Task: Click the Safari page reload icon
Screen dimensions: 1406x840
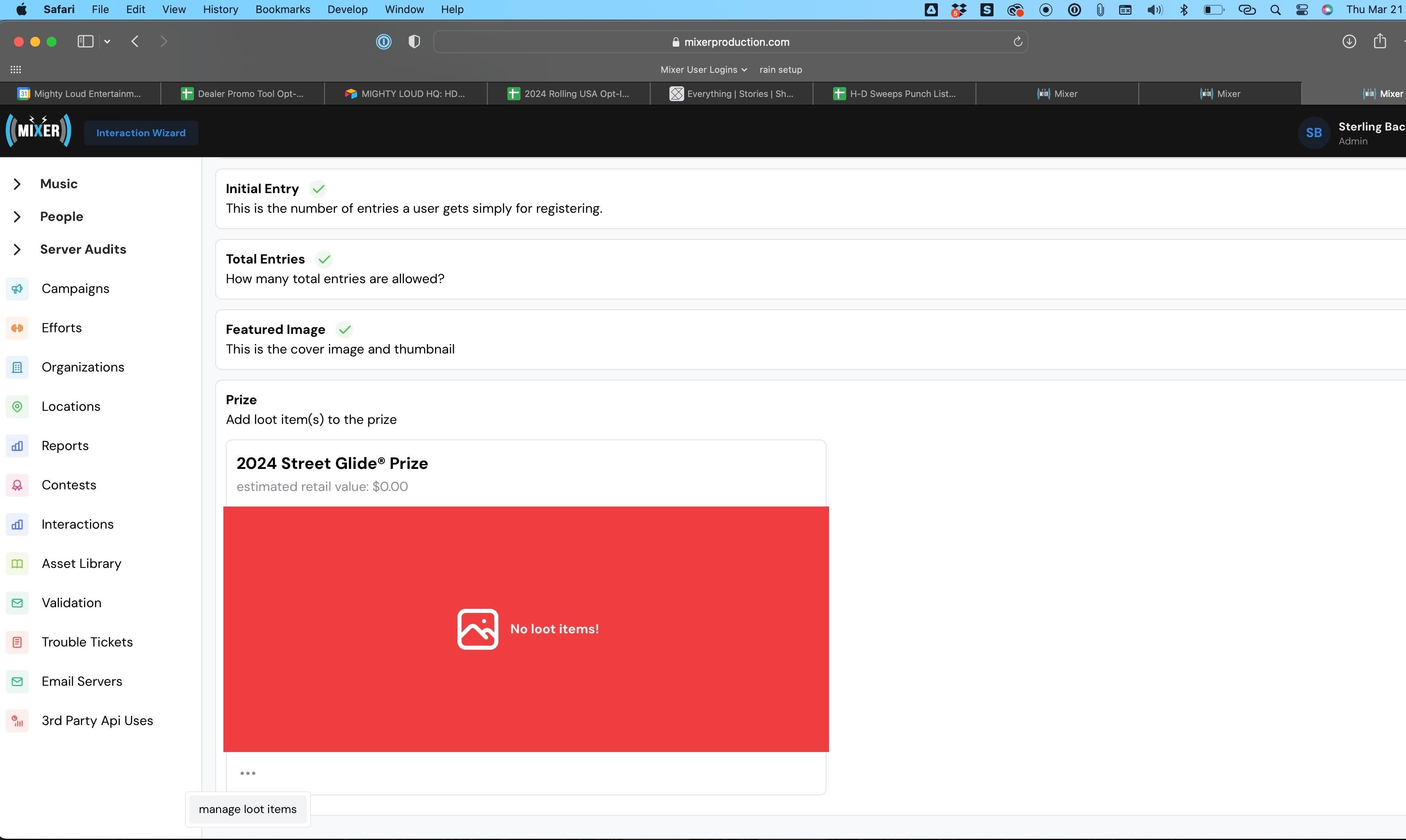Action: (x=1017, y=42)
